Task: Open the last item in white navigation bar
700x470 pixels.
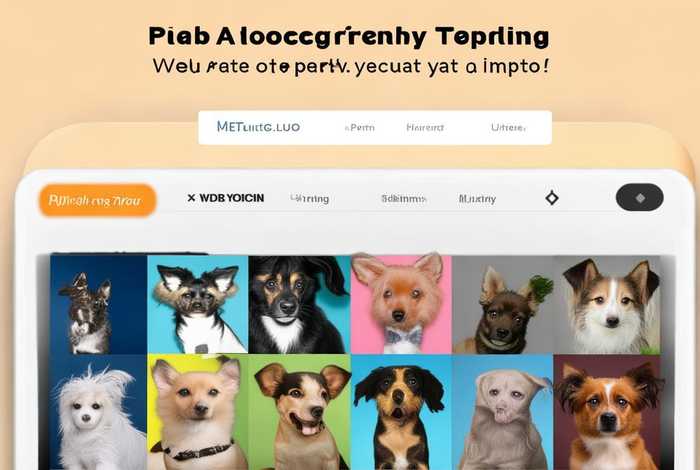Action: 508,128
